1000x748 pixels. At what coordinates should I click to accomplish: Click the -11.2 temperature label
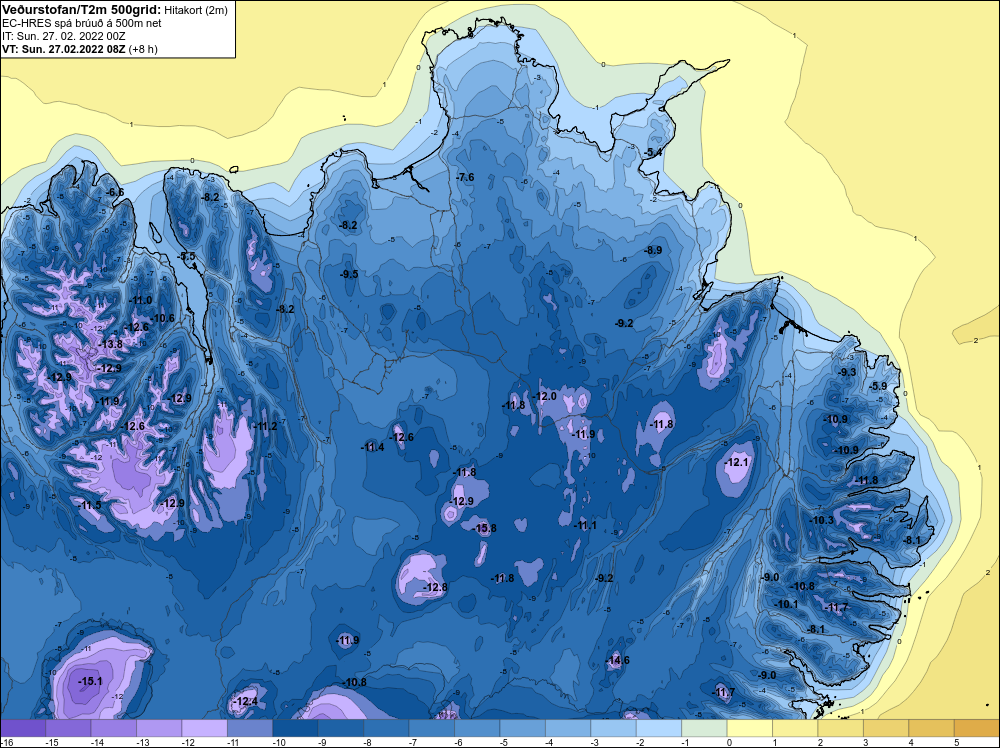click(265, 426)
